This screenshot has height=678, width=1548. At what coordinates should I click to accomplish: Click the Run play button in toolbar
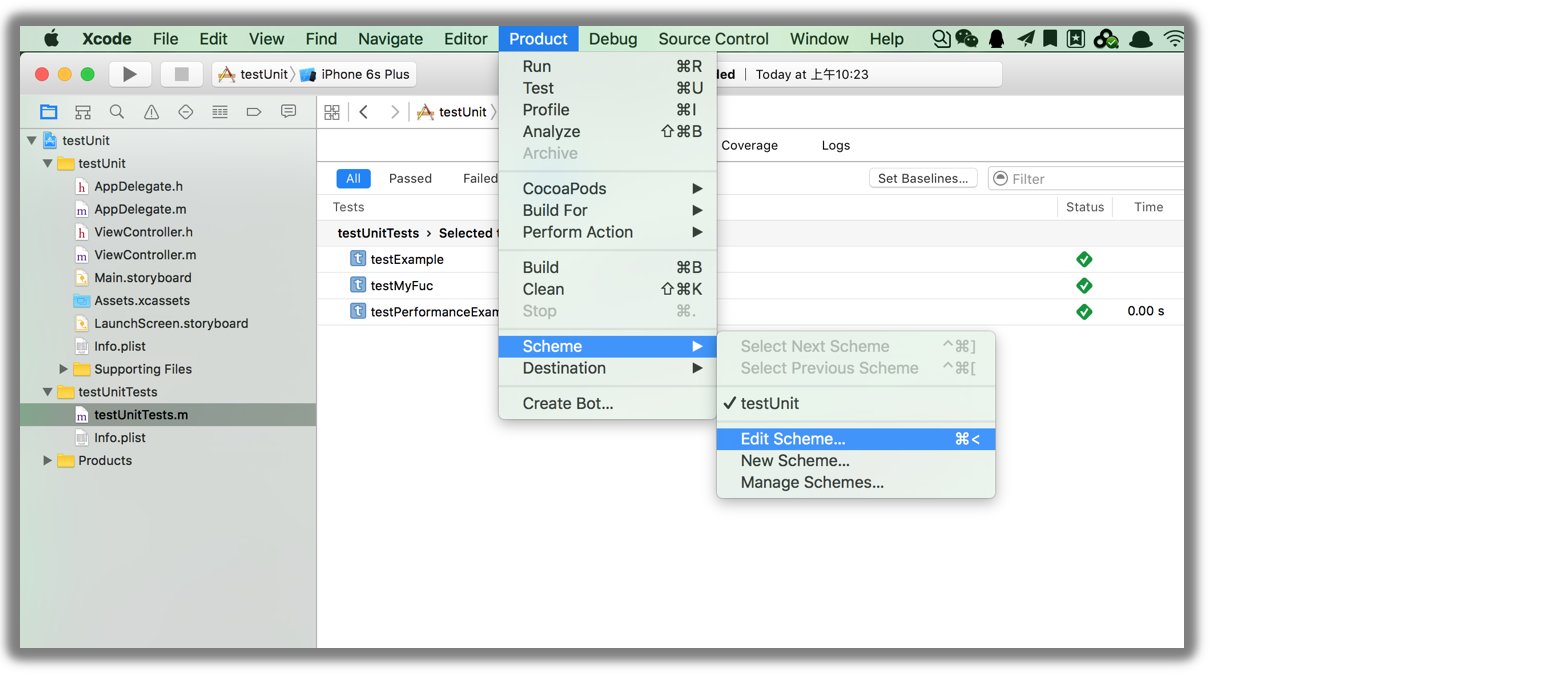(130, 74)
